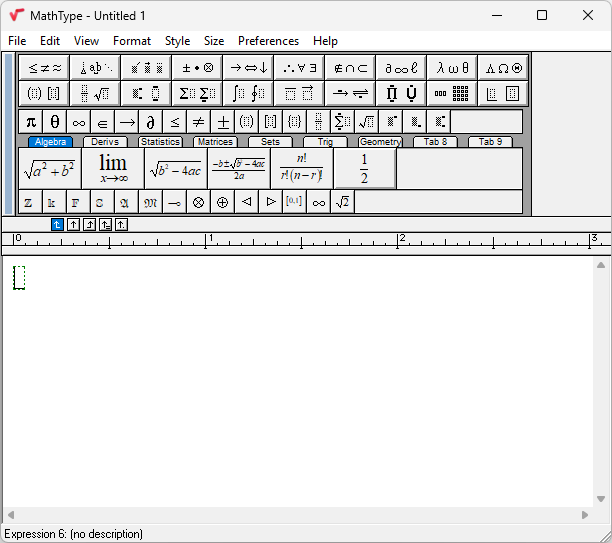Insert the right arrow symbol
This screenshot has width=612, height=543.
[127, 122]
